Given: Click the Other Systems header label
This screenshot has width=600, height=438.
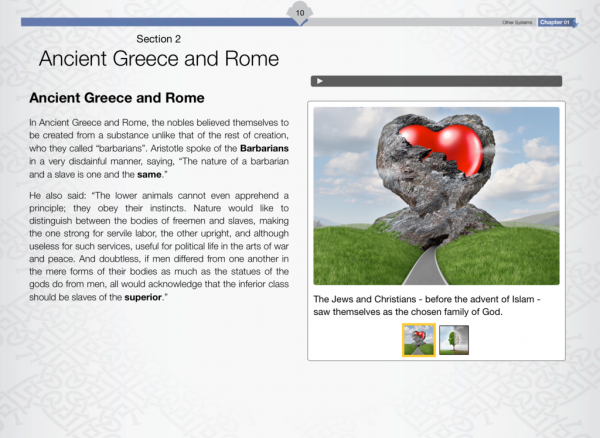Looking at the screenshot, I should (516, 22).
